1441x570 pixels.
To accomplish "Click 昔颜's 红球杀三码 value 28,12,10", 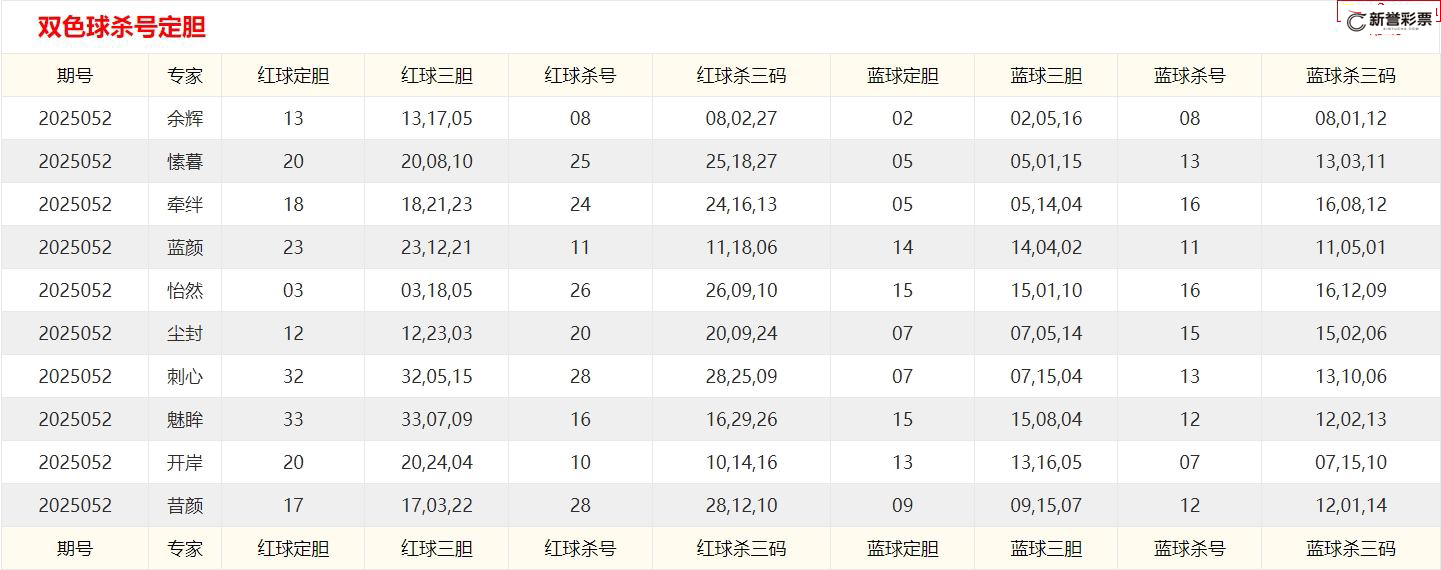I will 741,505.
